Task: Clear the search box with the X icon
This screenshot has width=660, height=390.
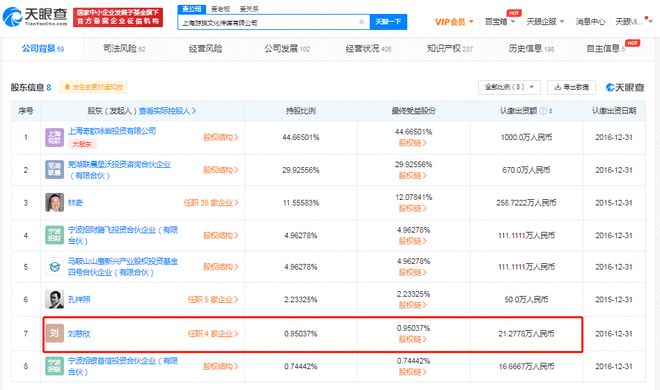Action: pyautogui.click(x=361, y=22)
